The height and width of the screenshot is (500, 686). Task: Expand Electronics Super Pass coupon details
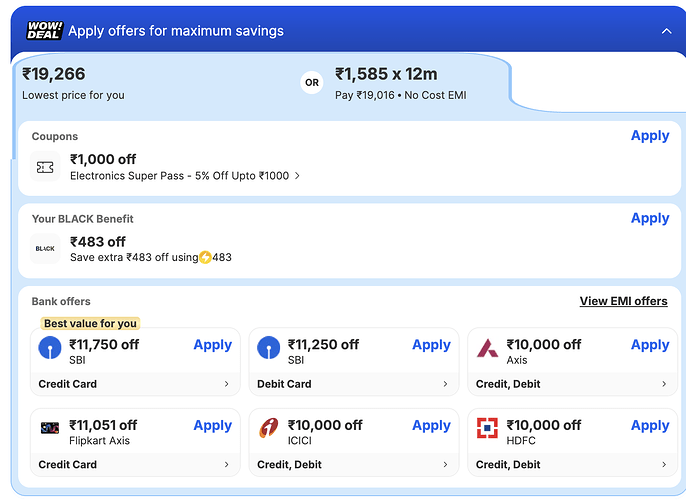pos(297,176)
